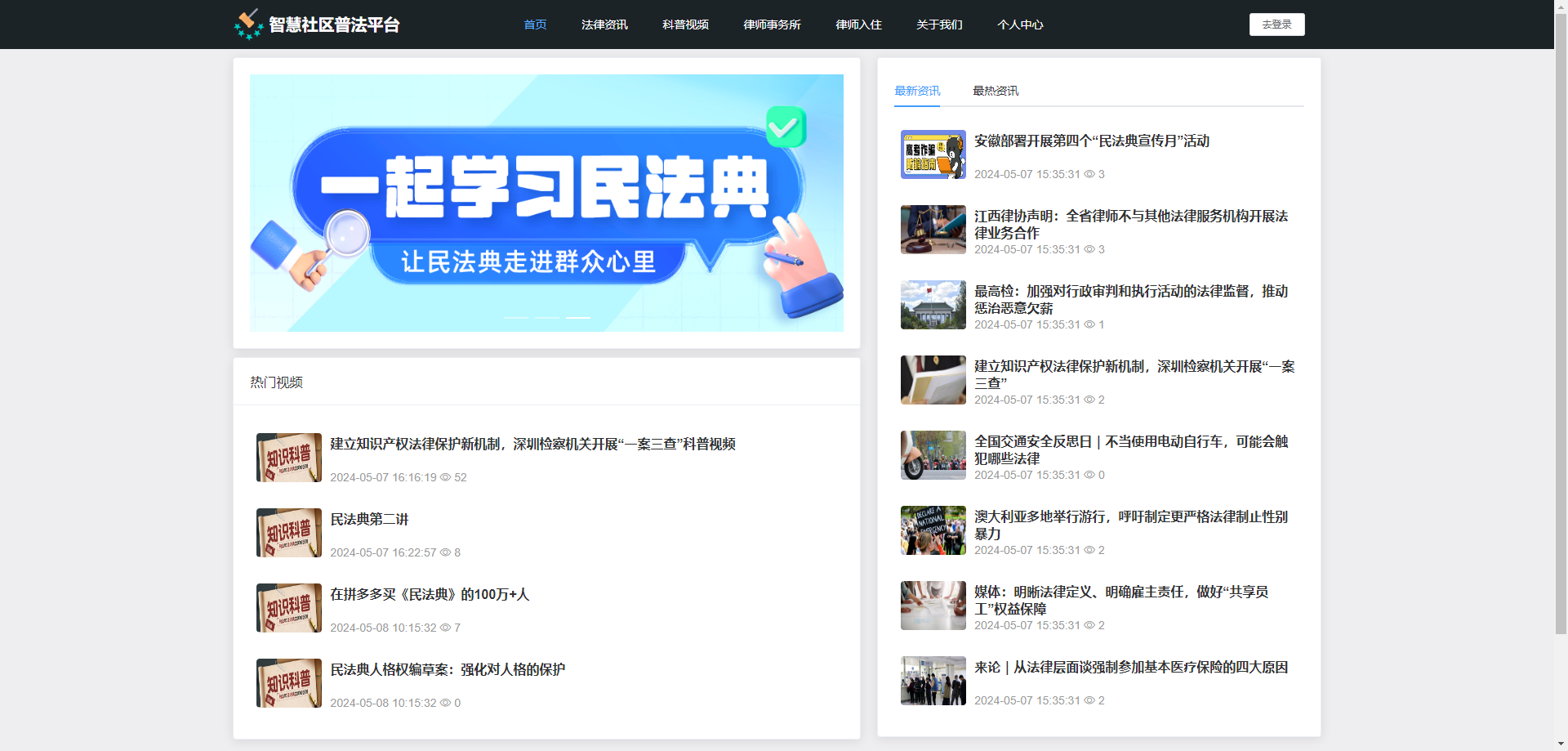This screenshot has height=751, width=1568.
Task: Open thumbnail for 安徽部署开展 news item
Action: coord(933,154)
